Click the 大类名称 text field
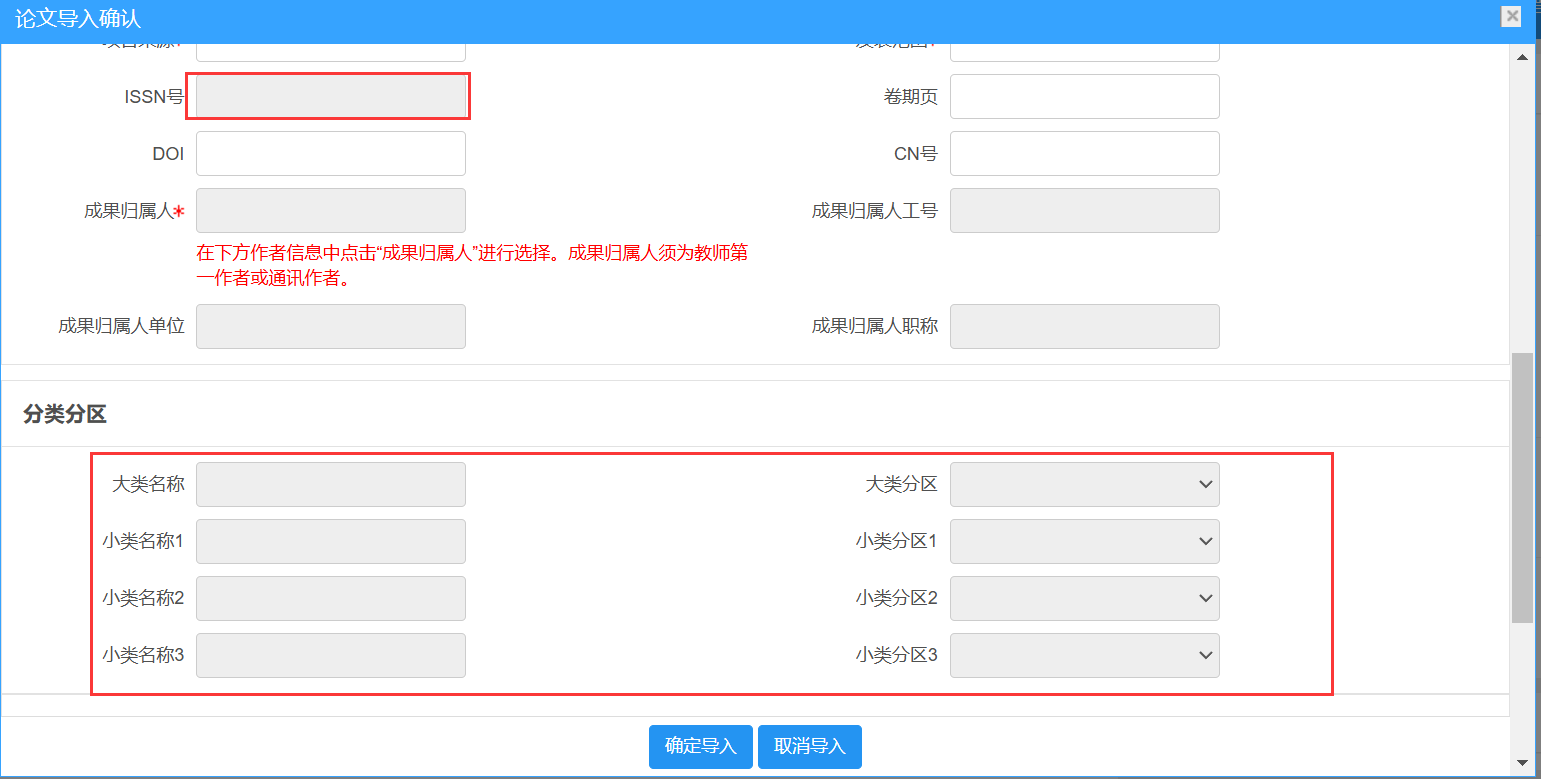The image size is (1541, 779). coord(330,485)
